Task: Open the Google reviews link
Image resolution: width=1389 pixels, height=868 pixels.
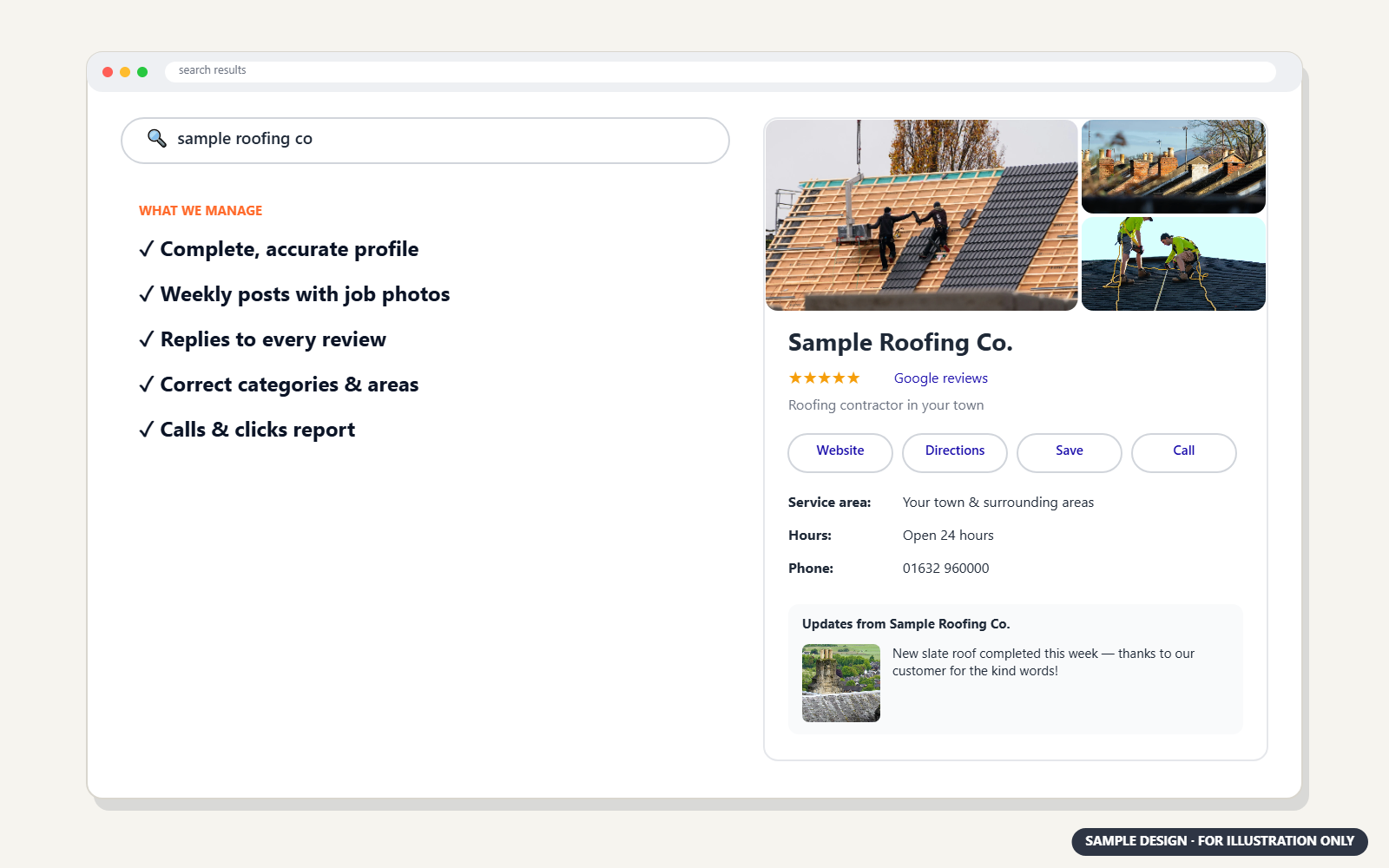Action: pos(941,378)
